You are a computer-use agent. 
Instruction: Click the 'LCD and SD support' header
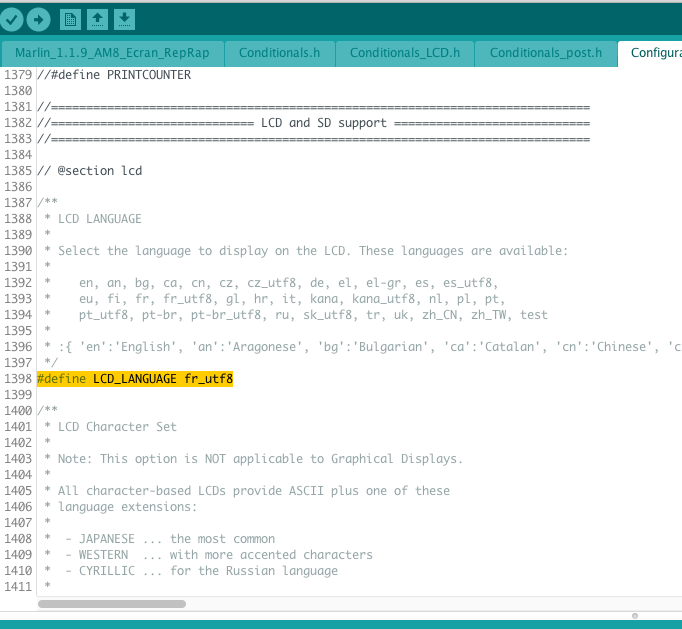pyautogui.click(x=324, y=123)
